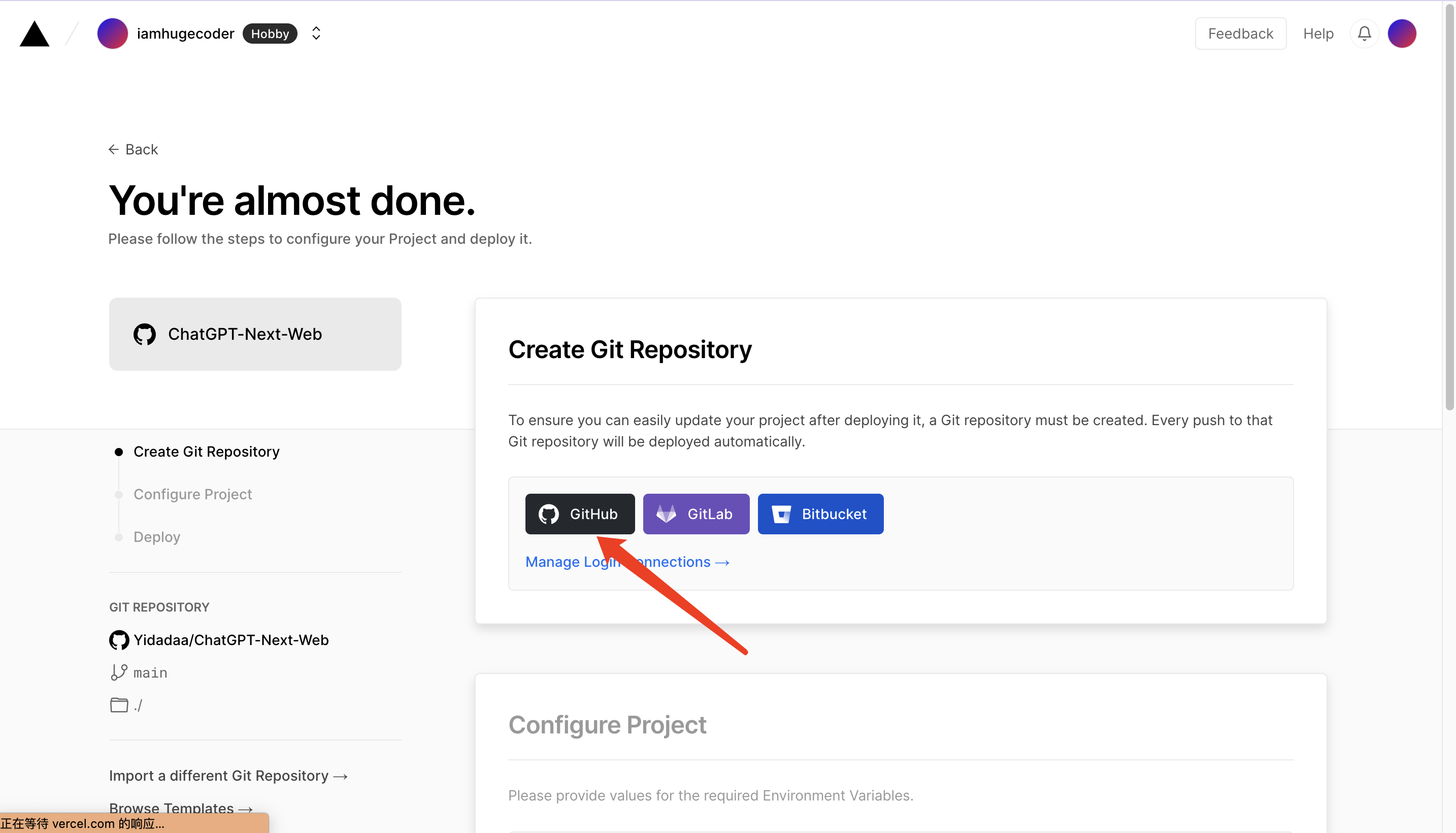This screenshot has width=1456, height=833.
Task: Click the iamhugecoder team avatar
Action: (112, 34)
